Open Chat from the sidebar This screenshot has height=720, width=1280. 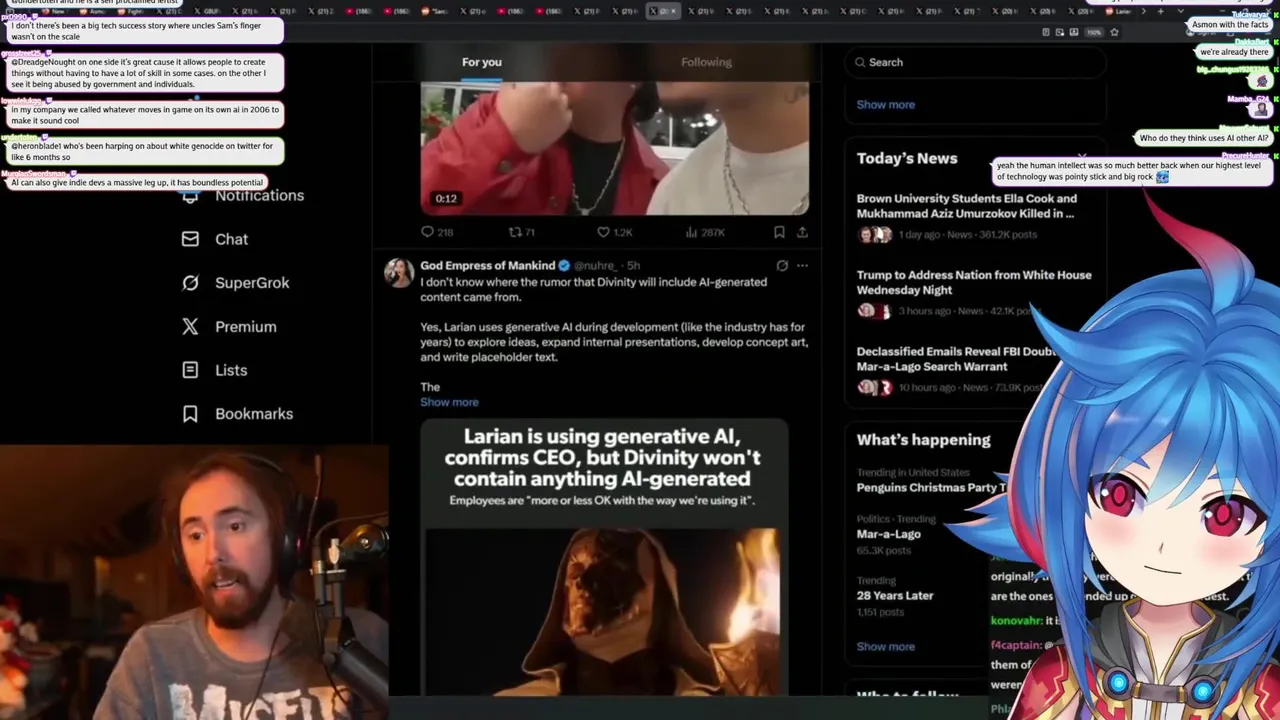pyautogui.click(x=215, y=239)
